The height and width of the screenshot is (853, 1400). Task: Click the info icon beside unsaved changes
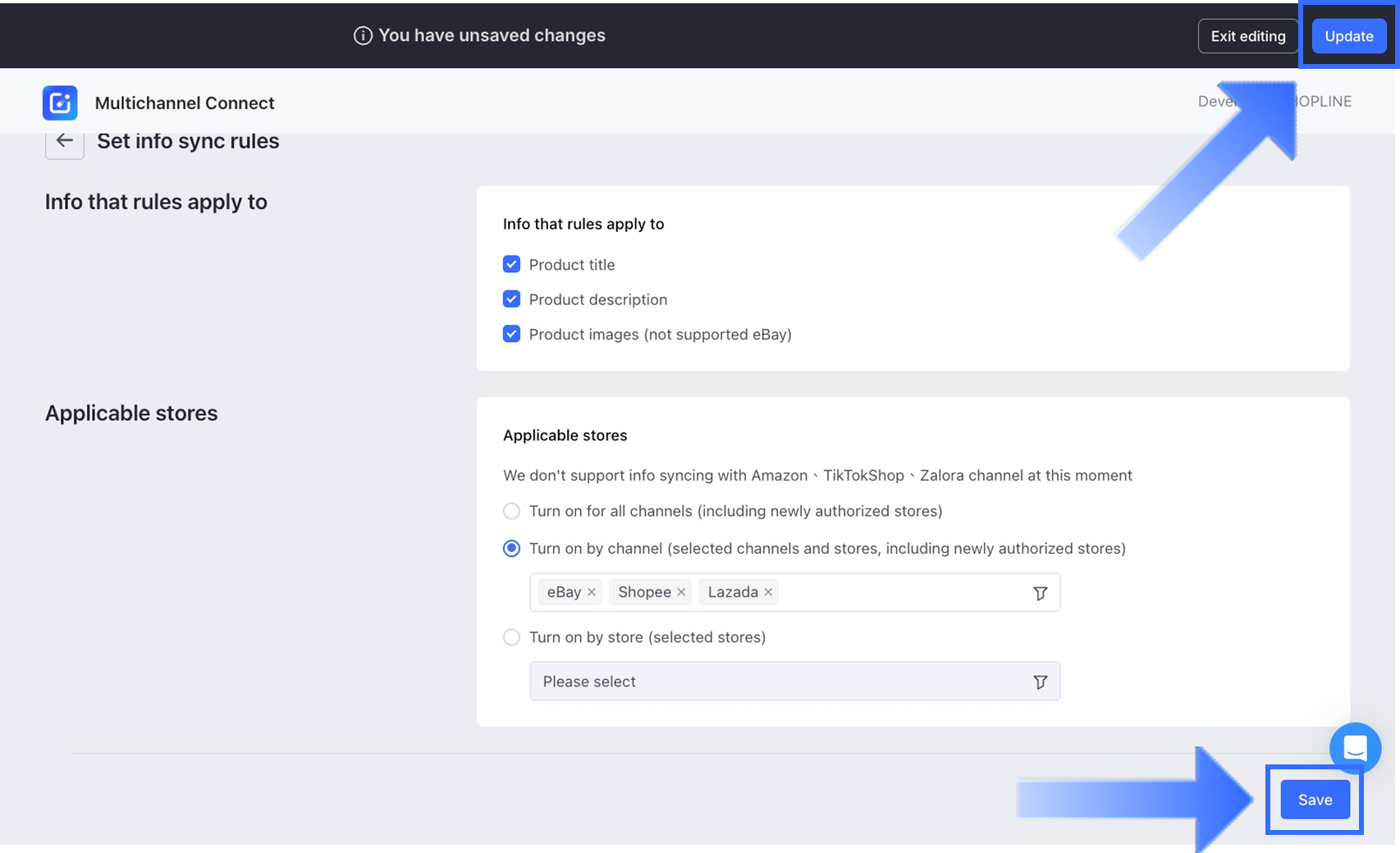363,35
